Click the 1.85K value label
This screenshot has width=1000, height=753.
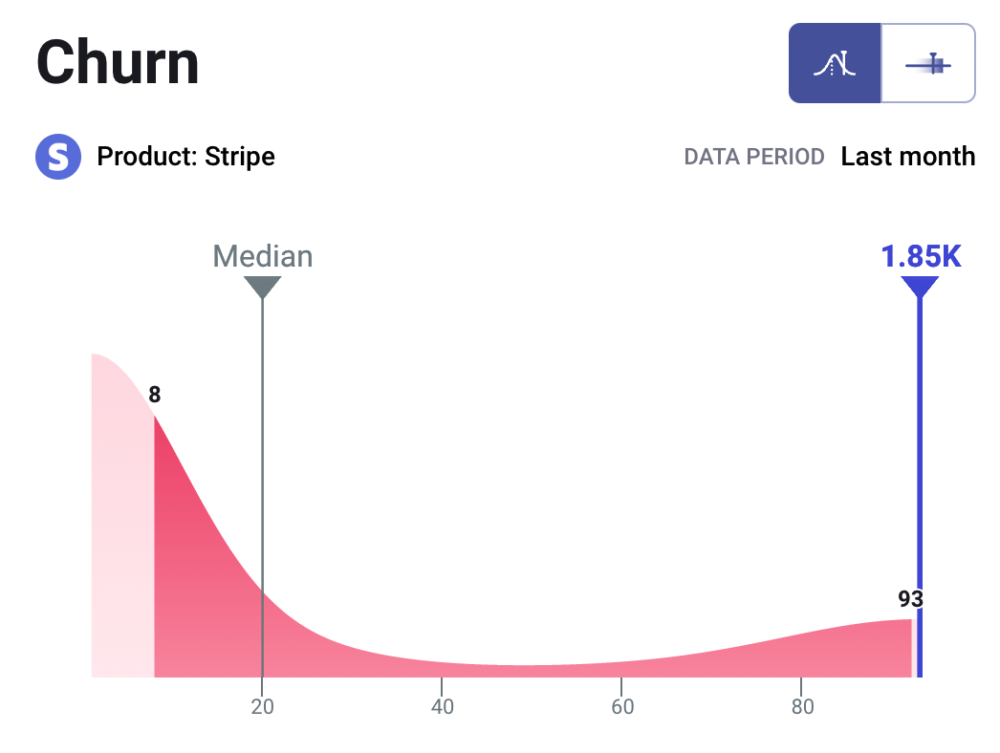[x=920, y=257]
